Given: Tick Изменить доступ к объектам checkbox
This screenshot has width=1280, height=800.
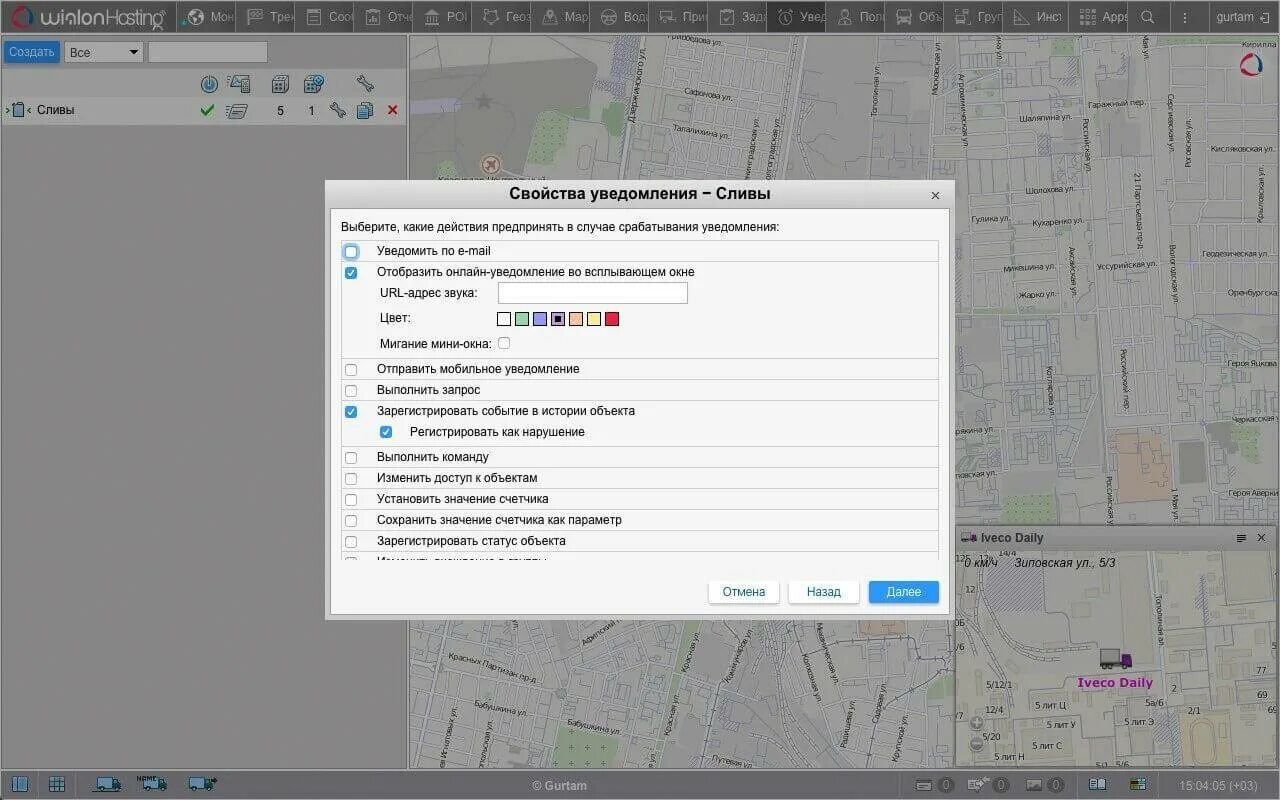Looking at the screenshot, I should tap(351, 479).
